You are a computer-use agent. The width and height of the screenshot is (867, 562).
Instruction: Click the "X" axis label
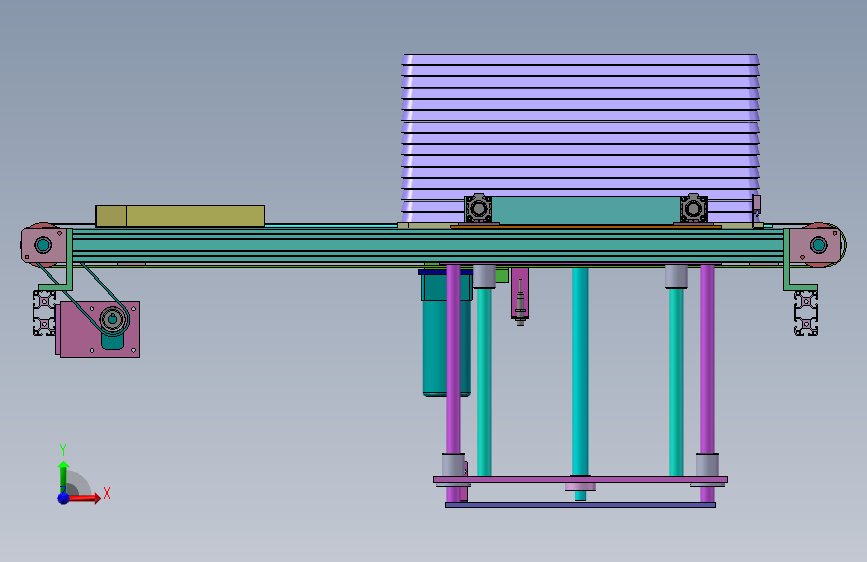tap(107, 493)
